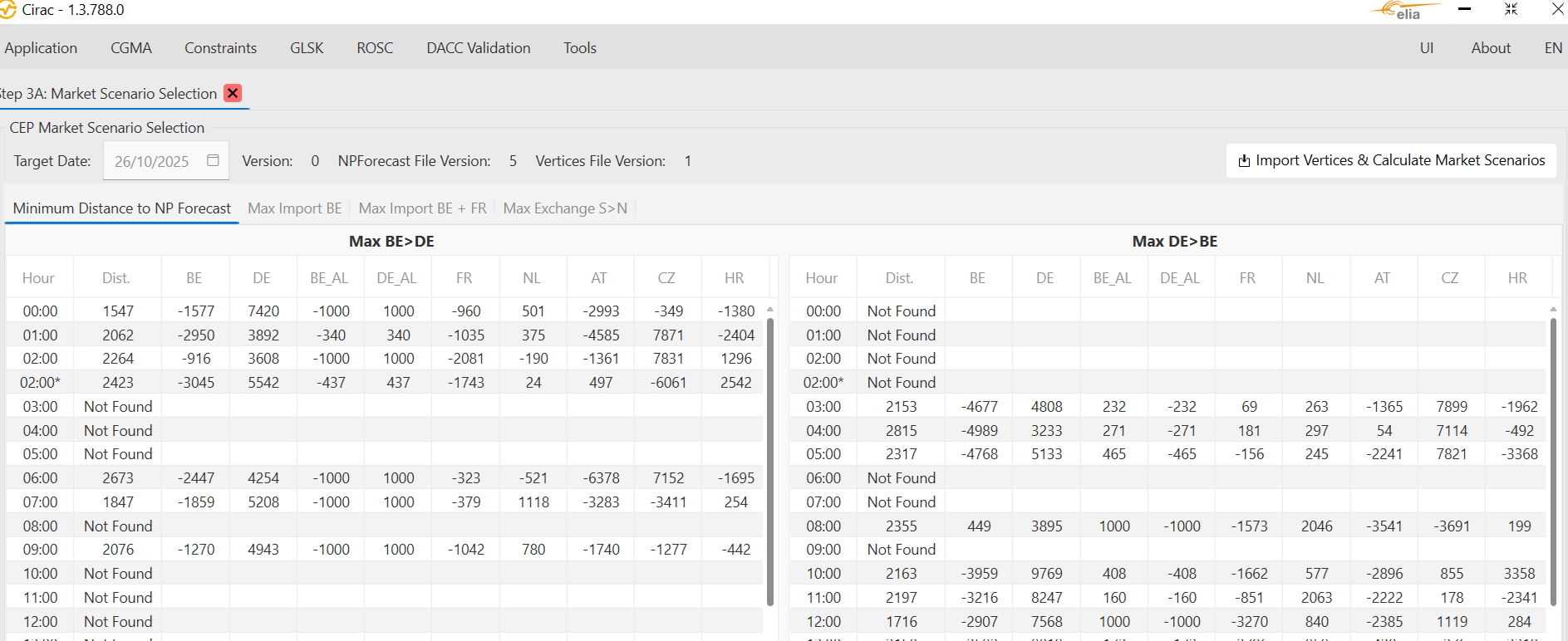Open the CGMA menu
This screenshot has width=1568, height=641.
(x=131, y=48)
